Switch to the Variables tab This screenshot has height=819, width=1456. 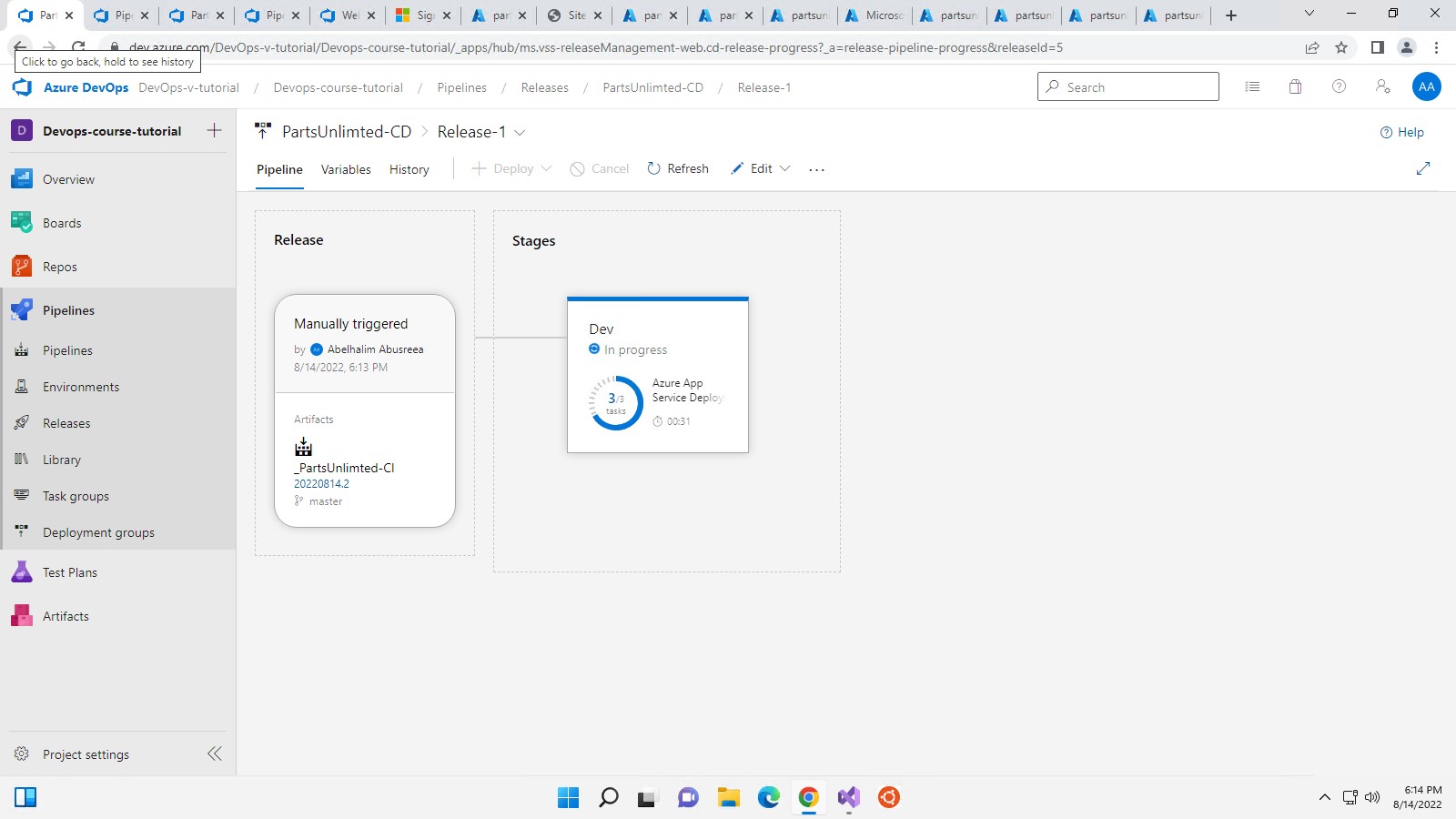(x=346, y=169)
